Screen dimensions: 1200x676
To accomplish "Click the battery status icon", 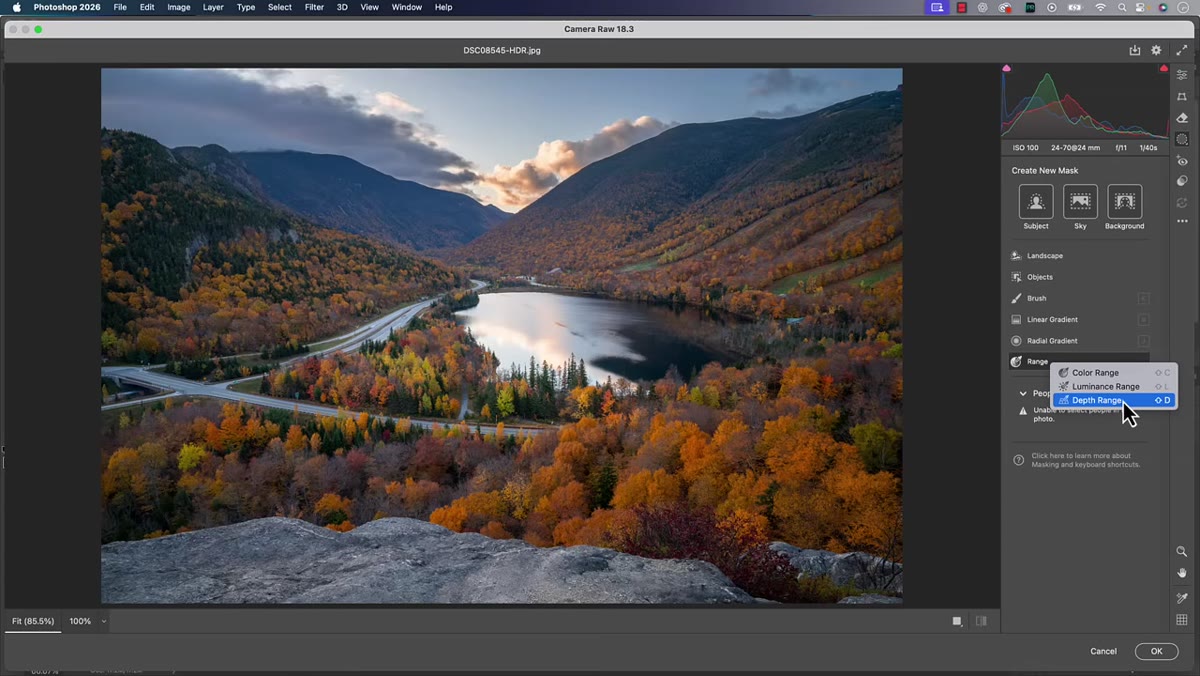I will coord(1076,7).
